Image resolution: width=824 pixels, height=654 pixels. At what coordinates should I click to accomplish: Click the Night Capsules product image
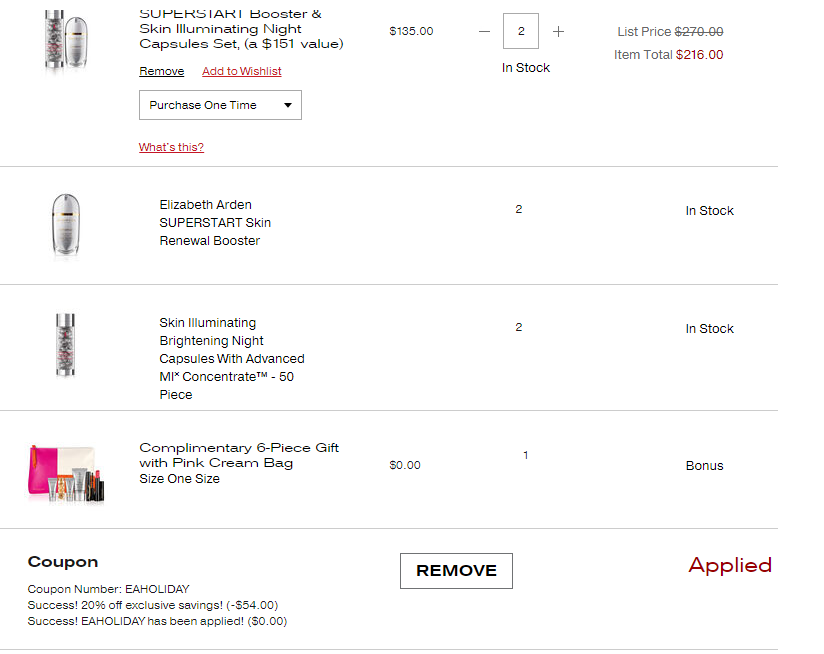click(x=66, y=345)
